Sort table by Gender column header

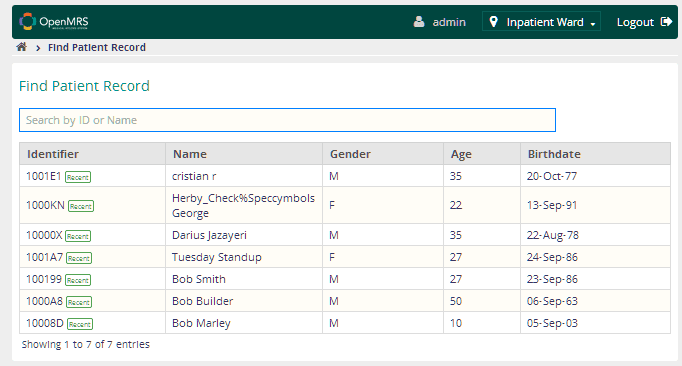click(383, 154)
